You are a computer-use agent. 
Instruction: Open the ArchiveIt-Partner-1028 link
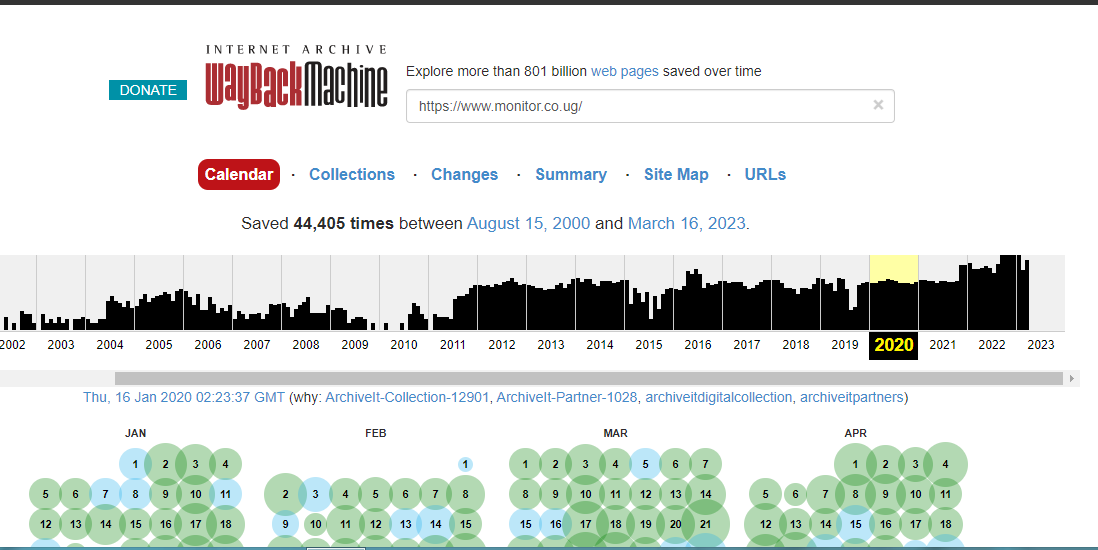(567, 397)
